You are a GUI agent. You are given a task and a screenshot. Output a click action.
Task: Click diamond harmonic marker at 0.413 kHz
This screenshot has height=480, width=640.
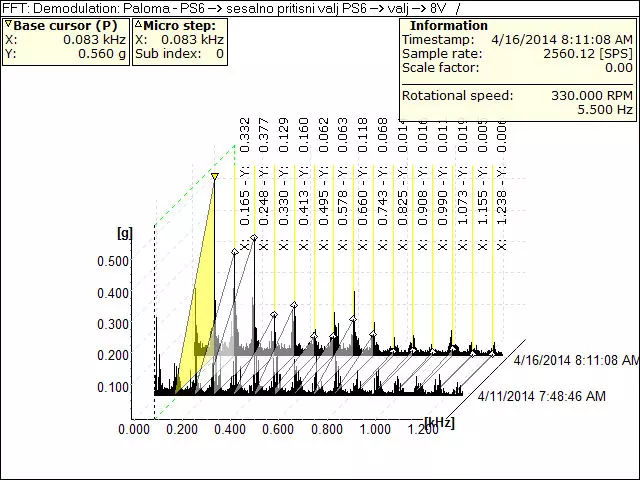point(293,304)
